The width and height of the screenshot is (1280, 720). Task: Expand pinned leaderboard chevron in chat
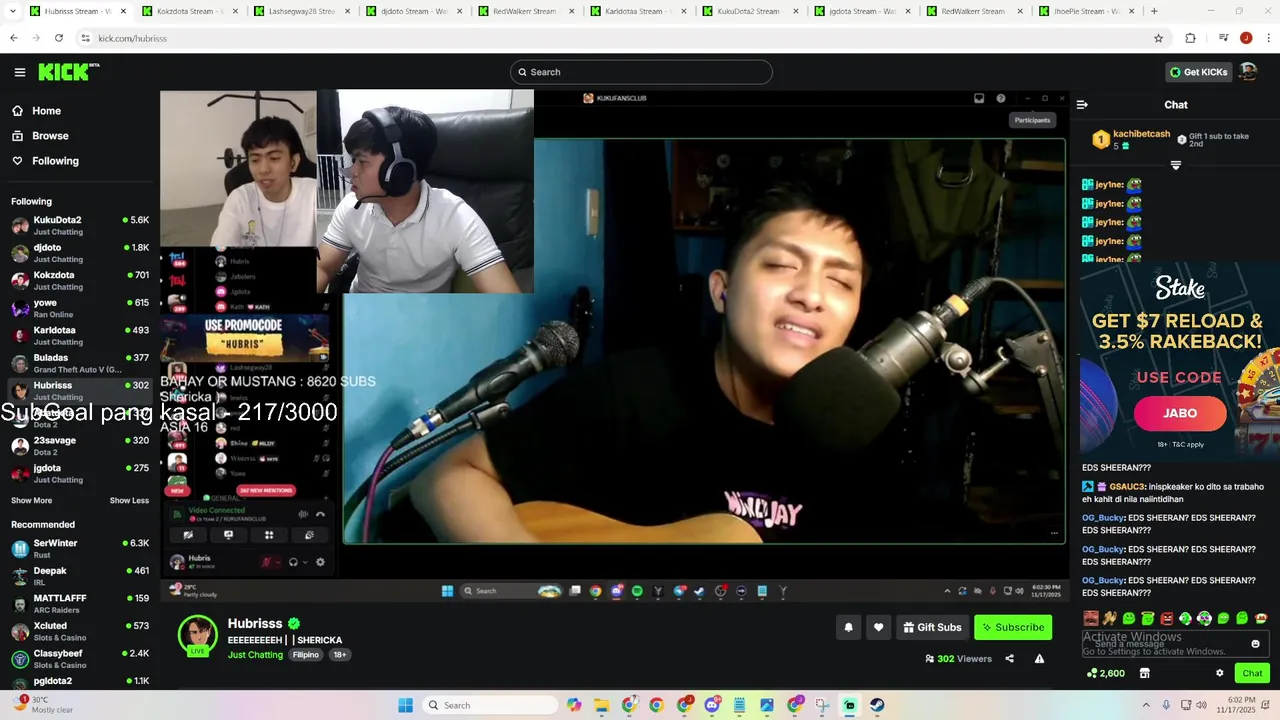[1176, 165]
